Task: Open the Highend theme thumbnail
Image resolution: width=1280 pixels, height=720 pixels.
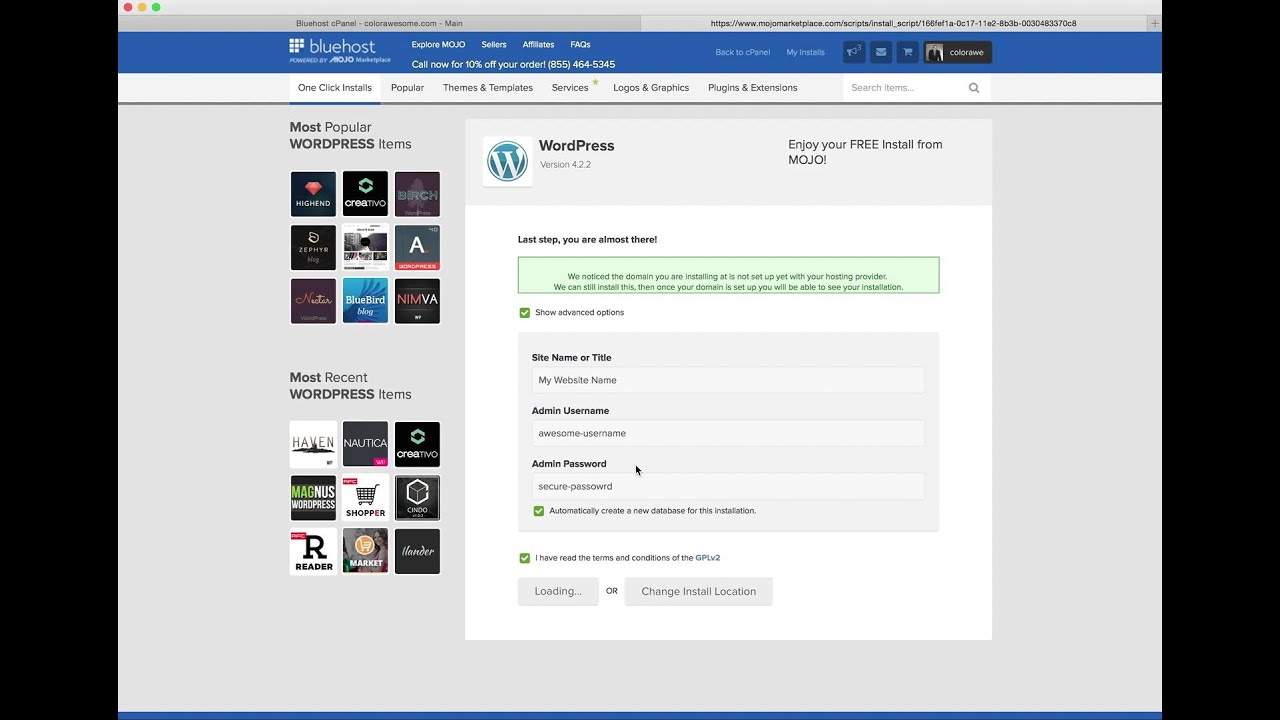Action: [313, 194]
